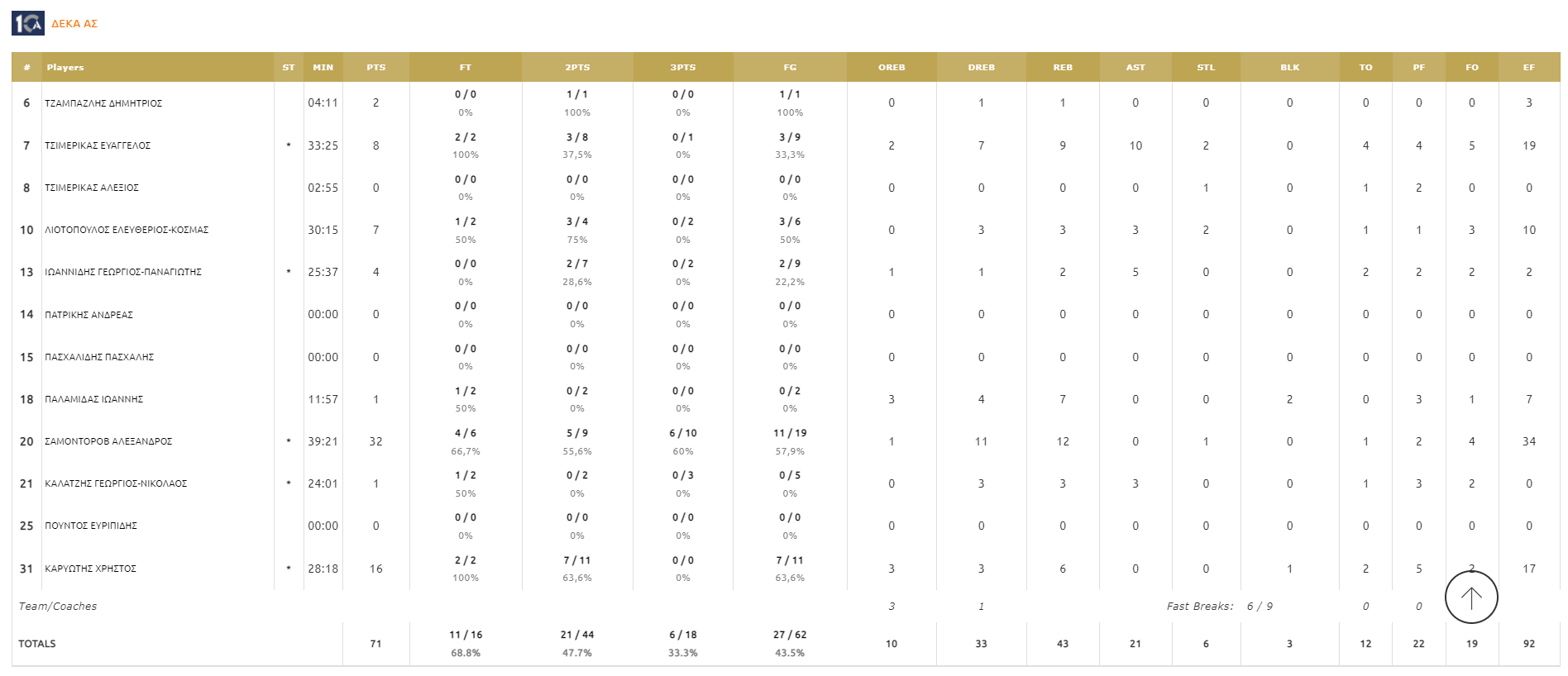
Task: Open the ΔΕΚΑ ΑΣ team link
Action: pyautogui.click(x=74, y=24)
